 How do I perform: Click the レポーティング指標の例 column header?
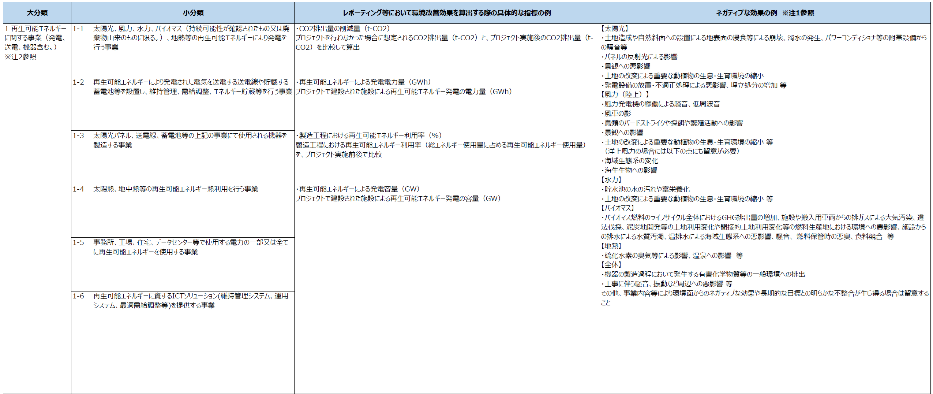[447, 12]
